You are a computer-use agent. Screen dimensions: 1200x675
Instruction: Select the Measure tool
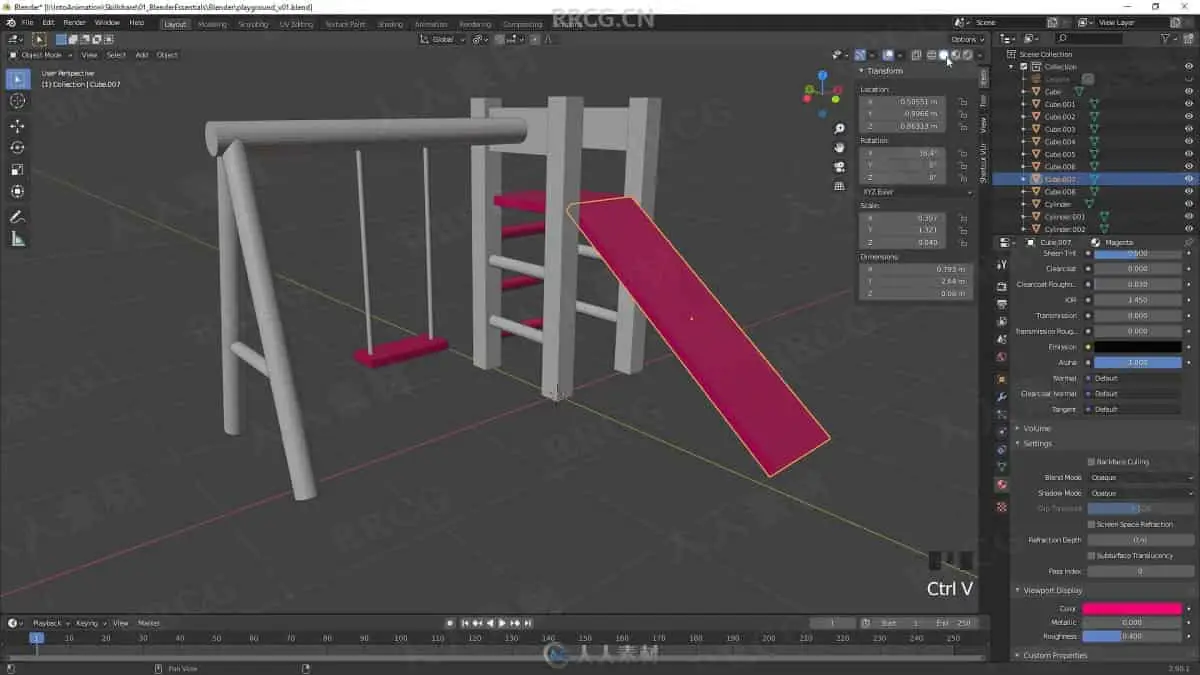17,239
